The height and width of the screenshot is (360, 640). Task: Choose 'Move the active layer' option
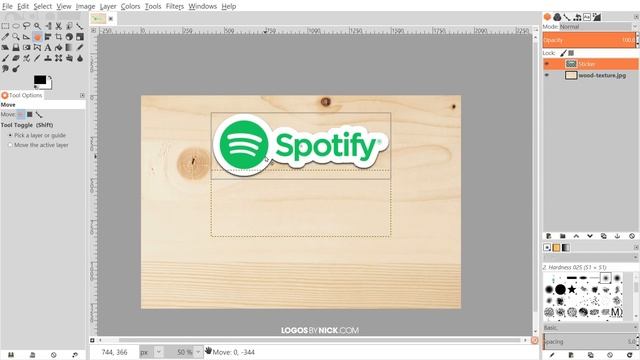[x=38, y=145]
